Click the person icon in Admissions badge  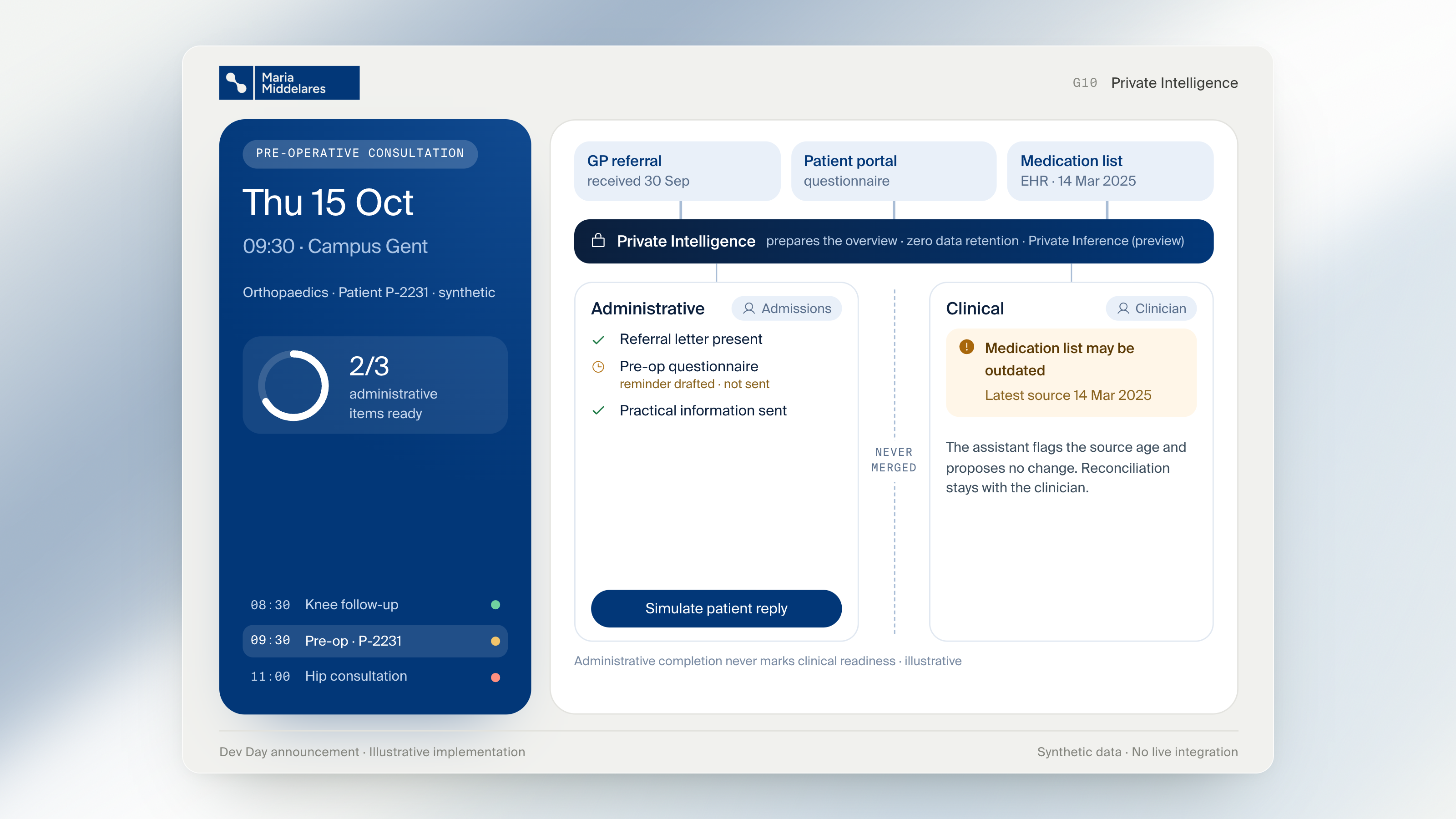pyautogui.click(x=749, y=308)
